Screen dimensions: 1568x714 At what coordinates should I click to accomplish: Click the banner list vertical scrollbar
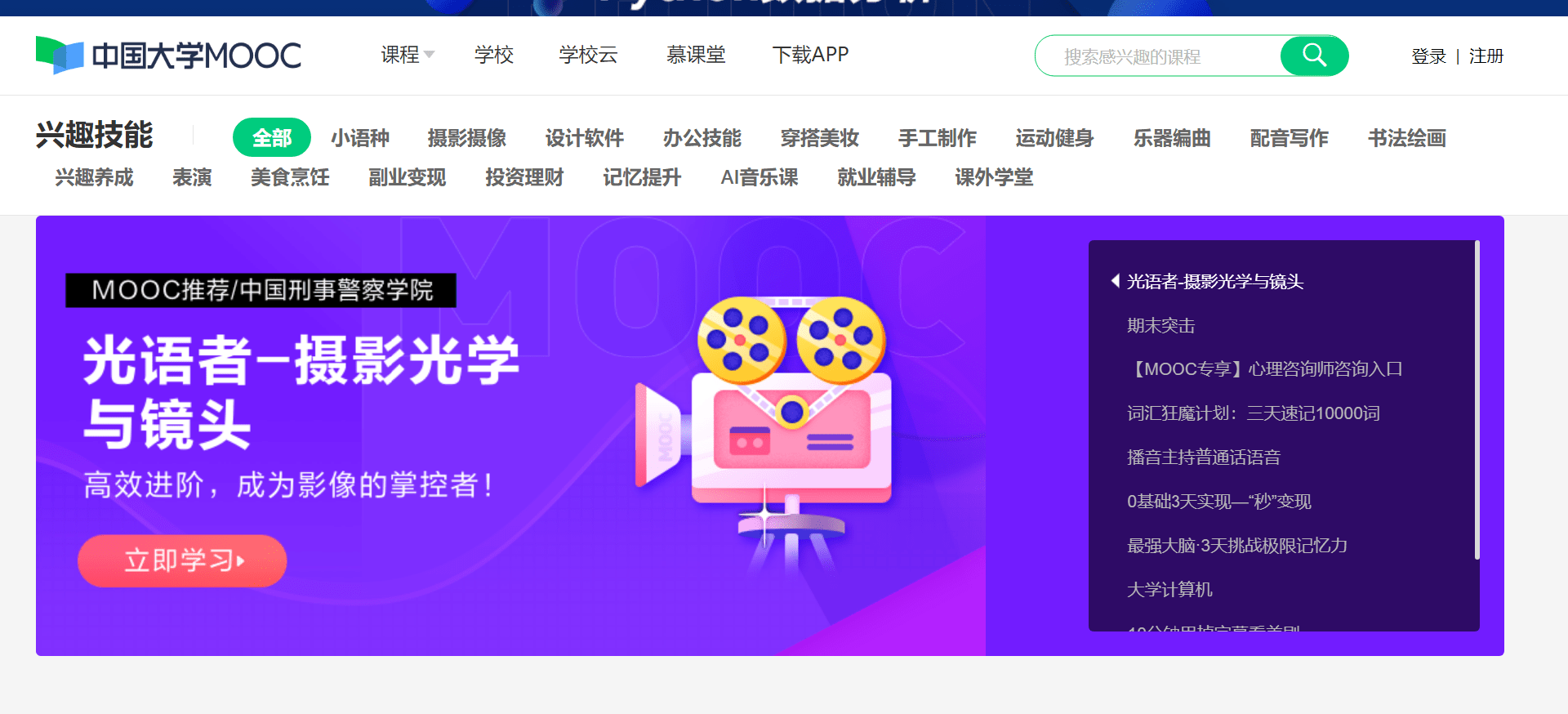point(1477,400)
